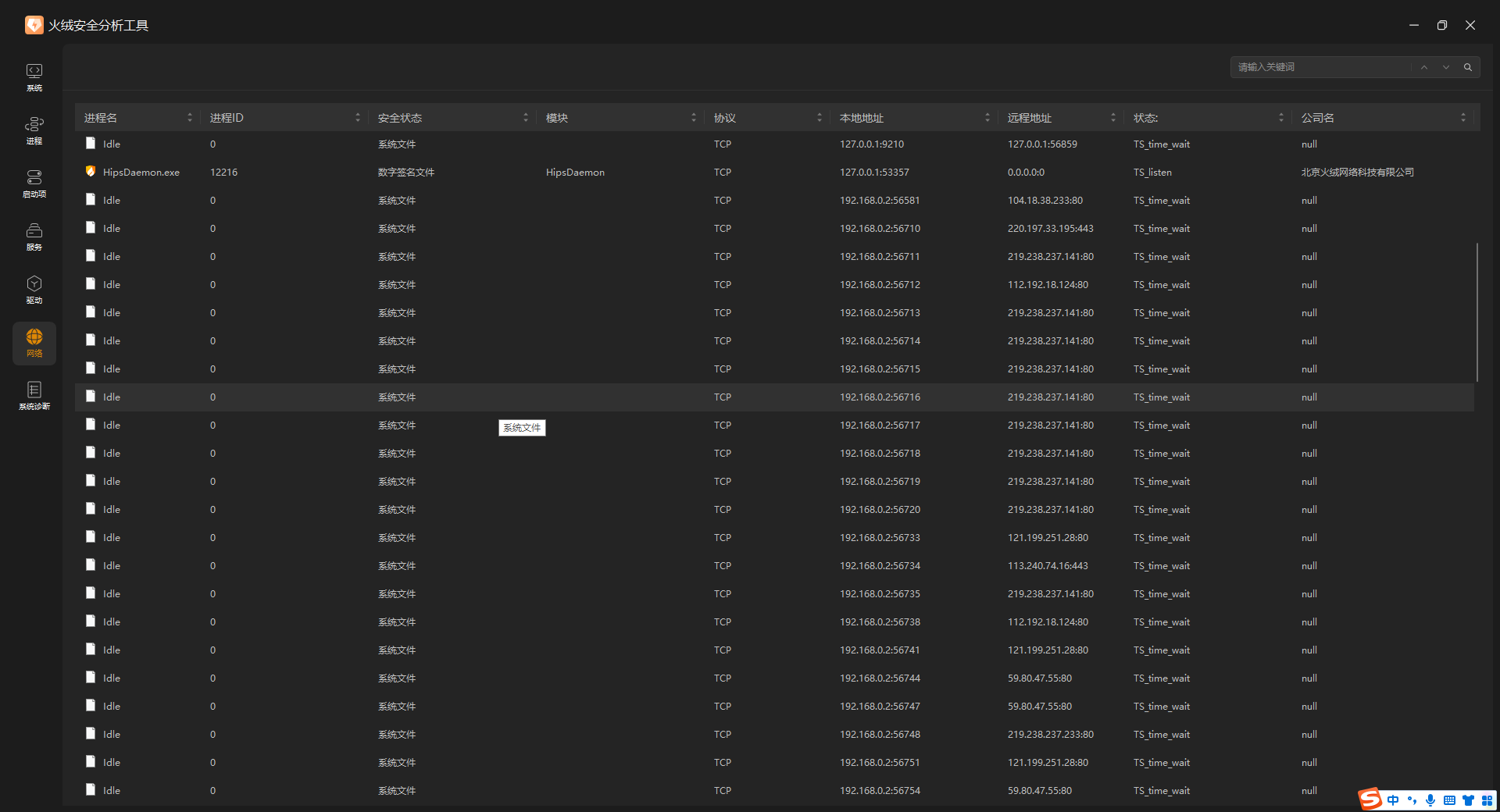The image size is (1500, 812).
Task: Open the 系统诊断 (System Diagnosis) sidebar section
Action: [x=34, y=396]
